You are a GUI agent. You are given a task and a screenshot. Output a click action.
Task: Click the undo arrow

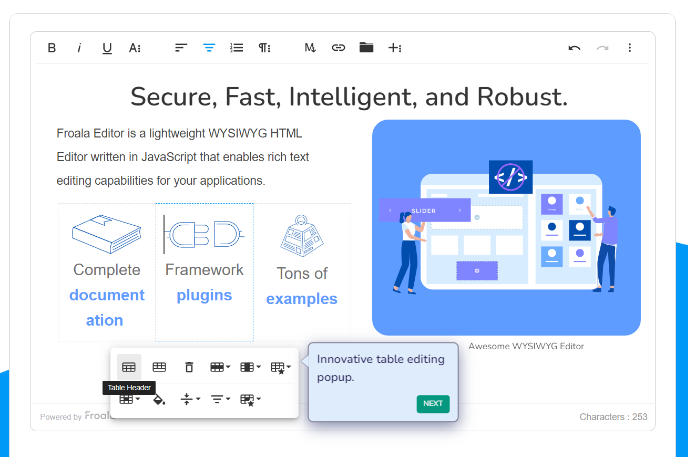point(574,48)
